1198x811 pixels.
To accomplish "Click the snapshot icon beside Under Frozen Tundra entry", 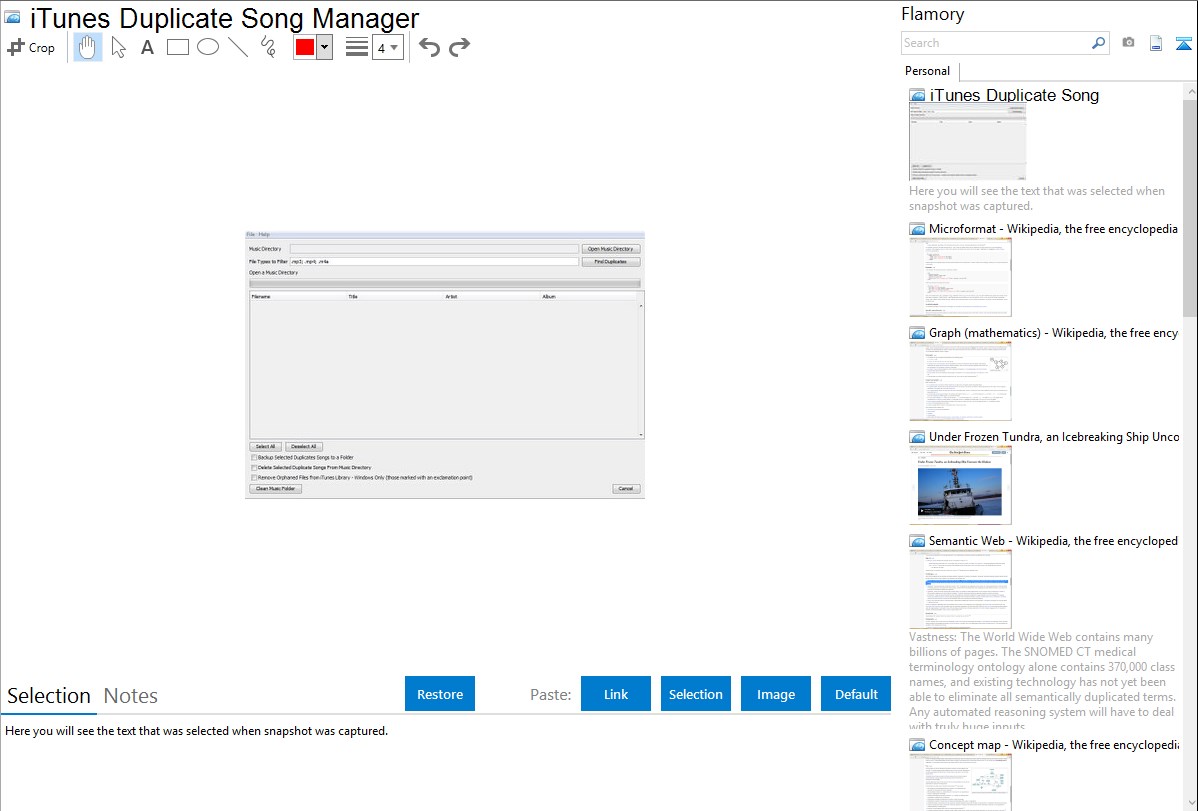I will (917, 437).
